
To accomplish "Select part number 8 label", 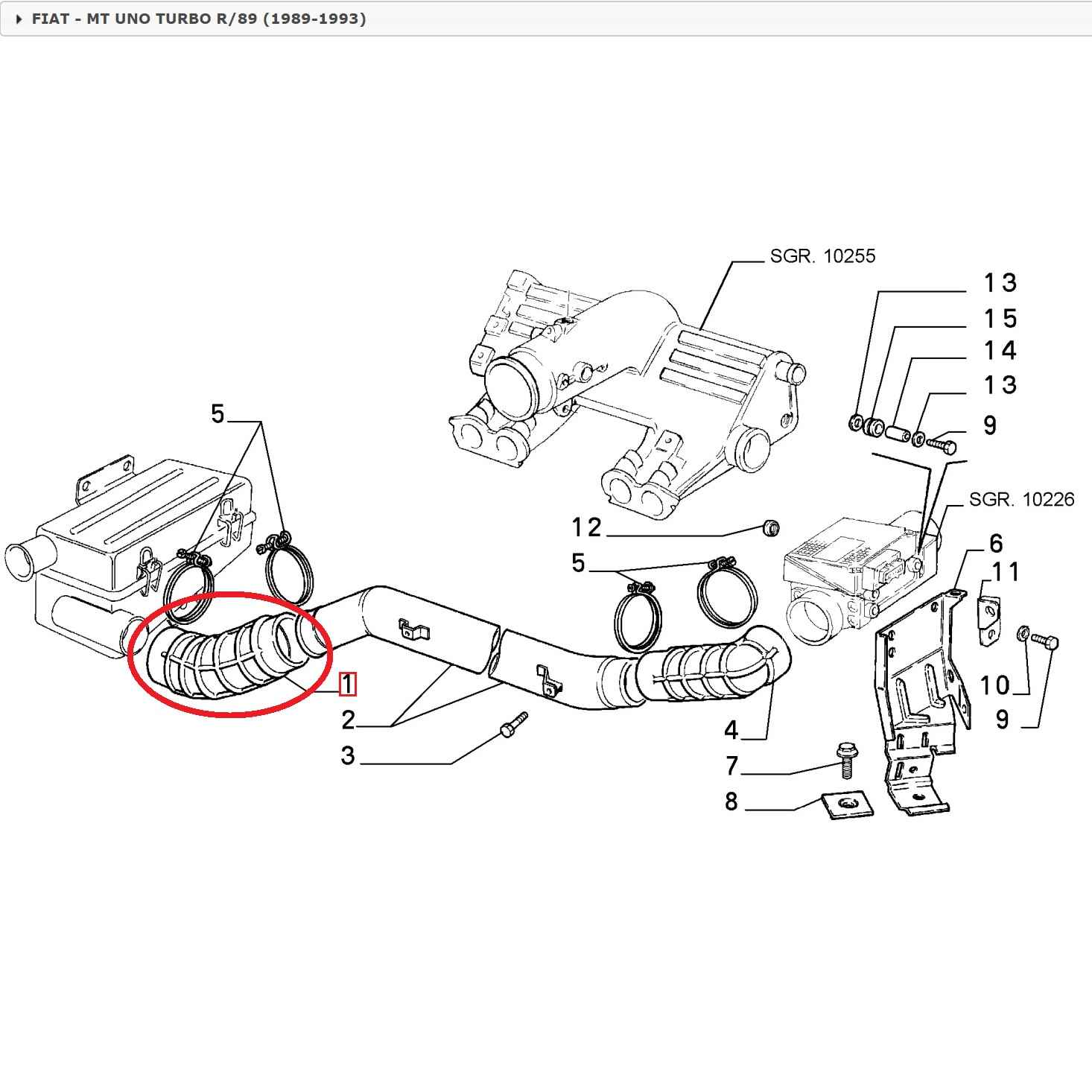I will (731, 801).
